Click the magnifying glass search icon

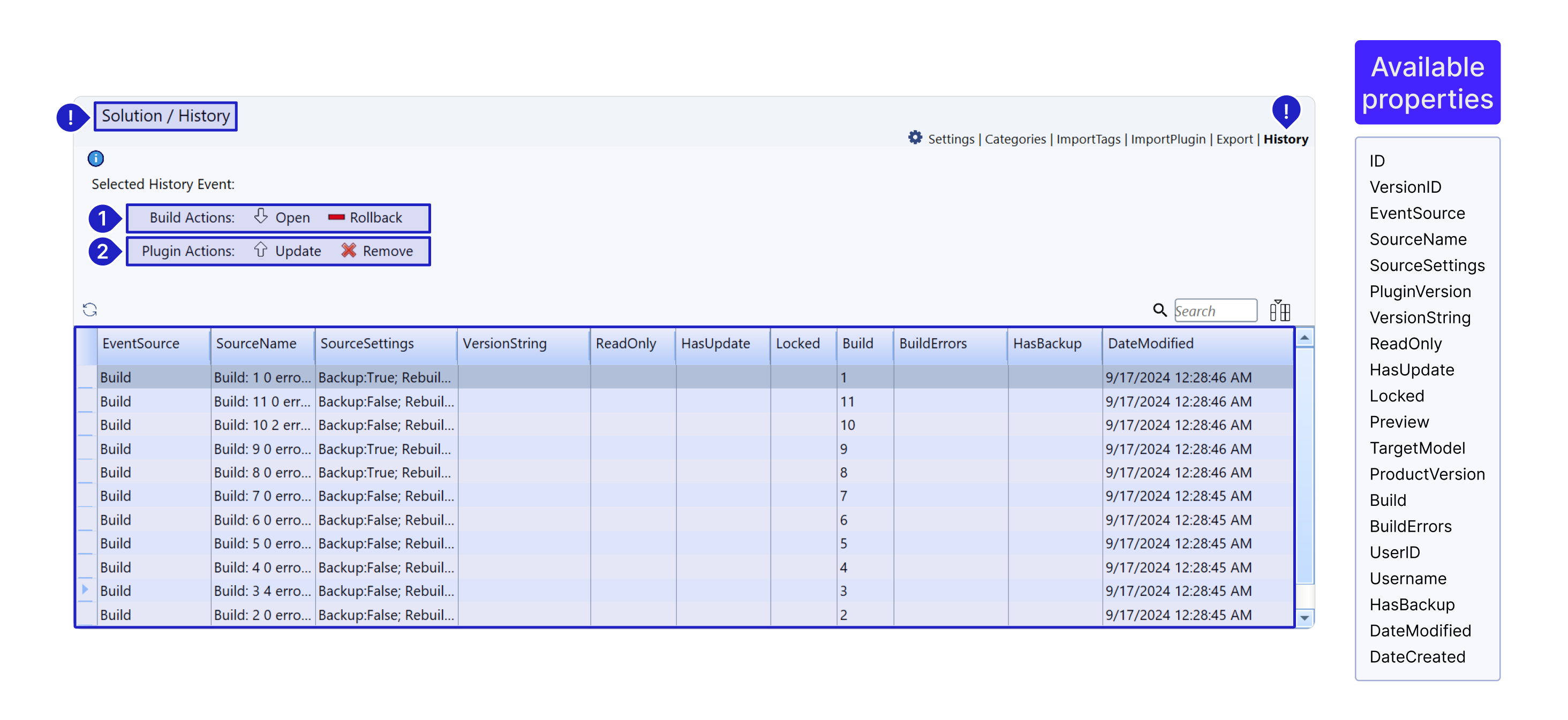(x=1159, y=310)
